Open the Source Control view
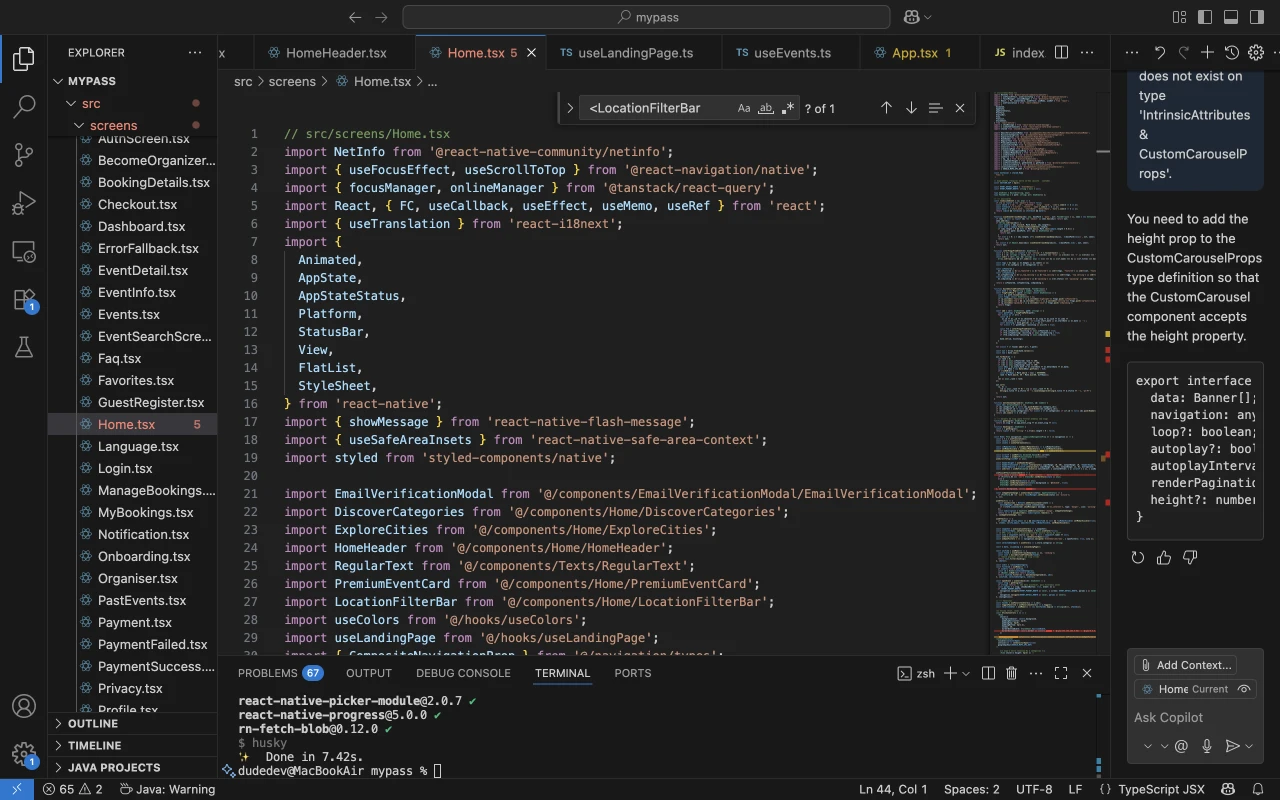Screen dimensions: 1280x800 point(24,154)
